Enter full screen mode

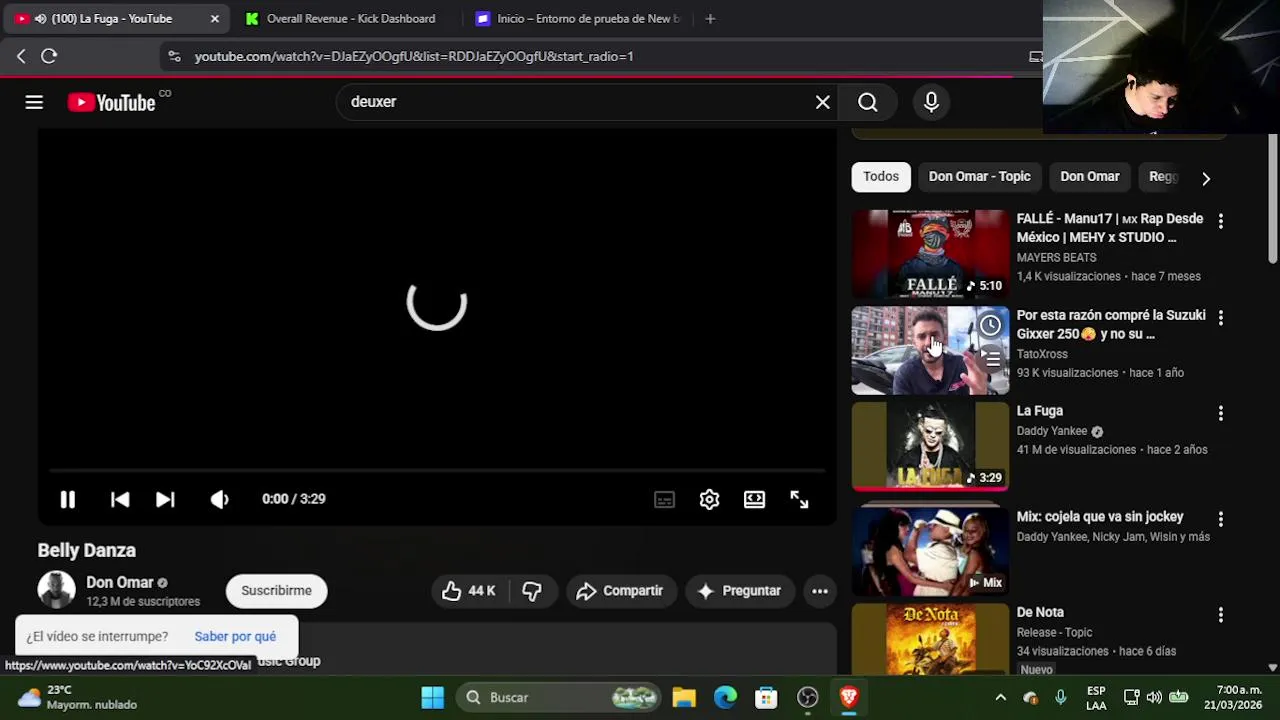tap(799, 499)
